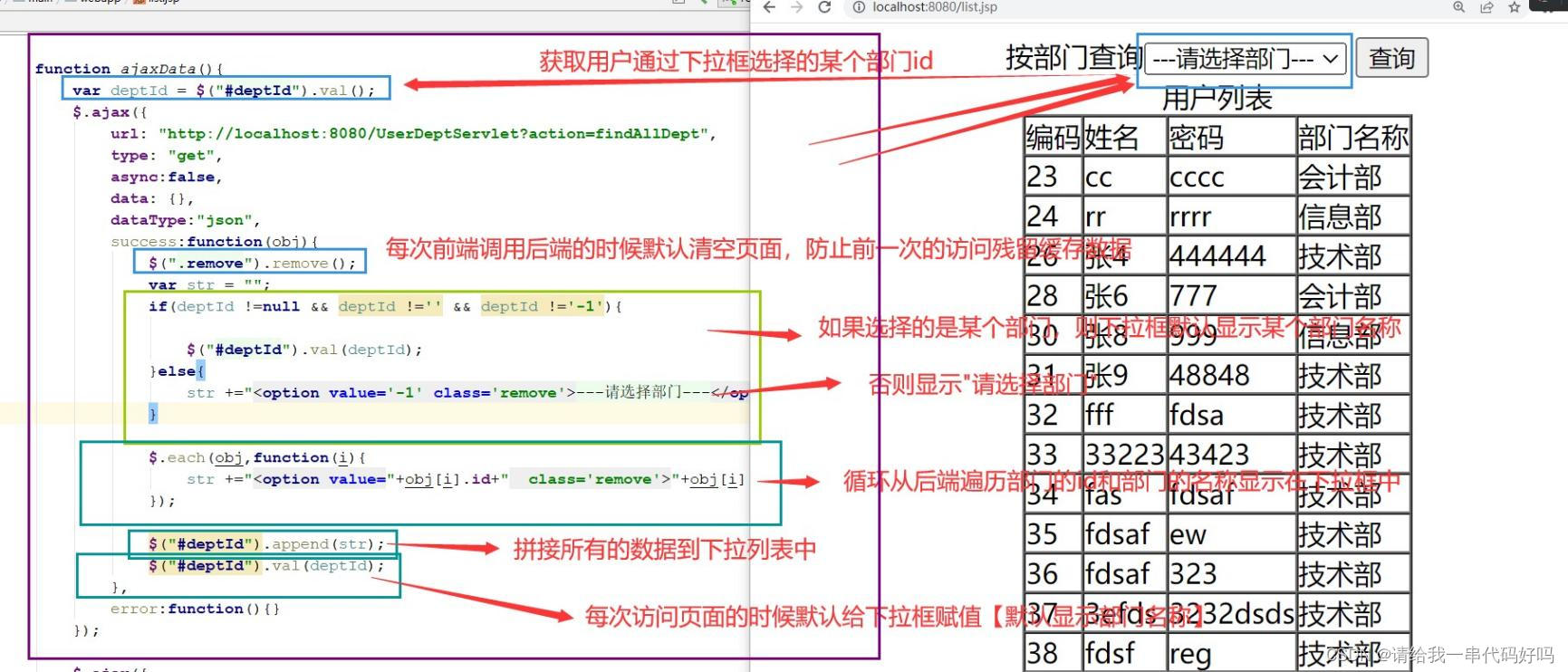The image size is (1568, 672).
Task: Select password cell rrrr
Action: coord(1231,216)
